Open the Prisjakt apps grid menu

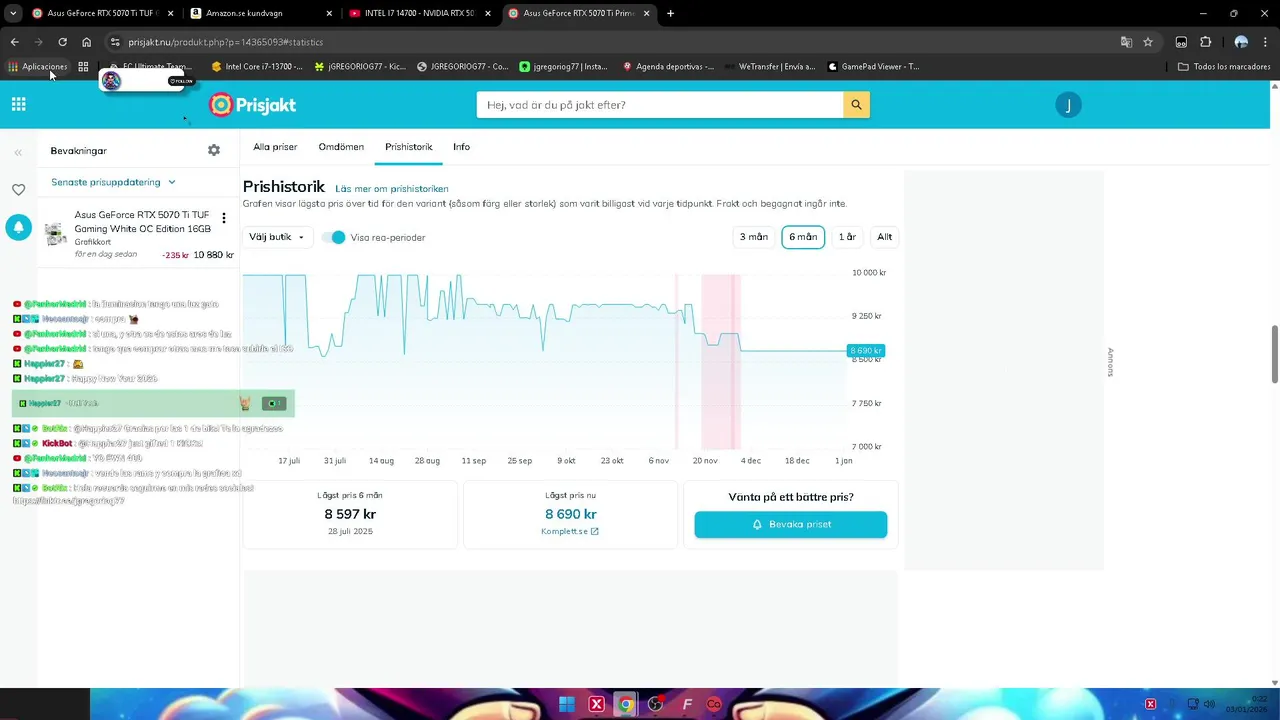click(18, 104)
